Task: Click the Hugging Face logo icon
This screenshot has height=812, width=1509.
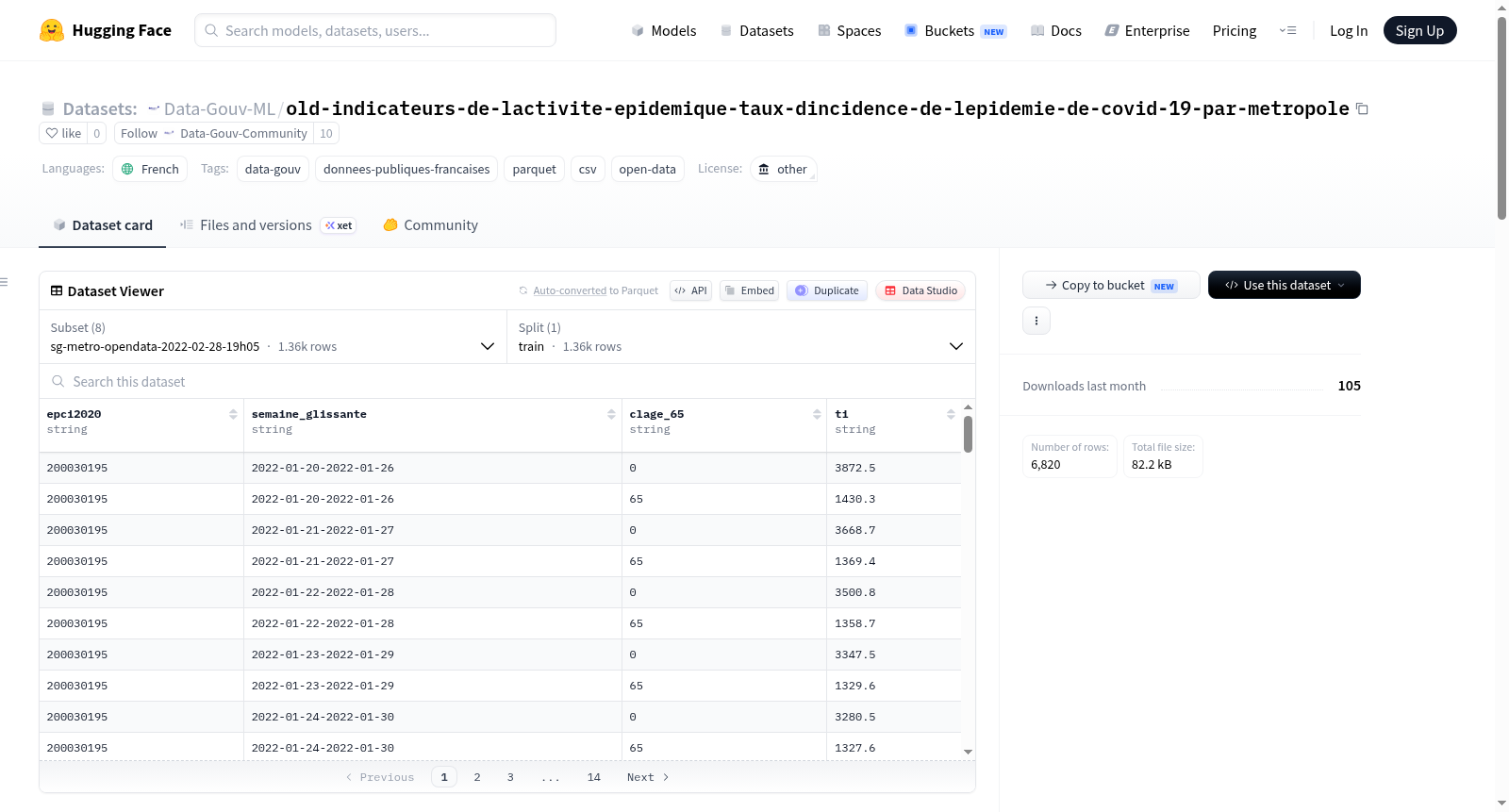Action: (52, 30)
